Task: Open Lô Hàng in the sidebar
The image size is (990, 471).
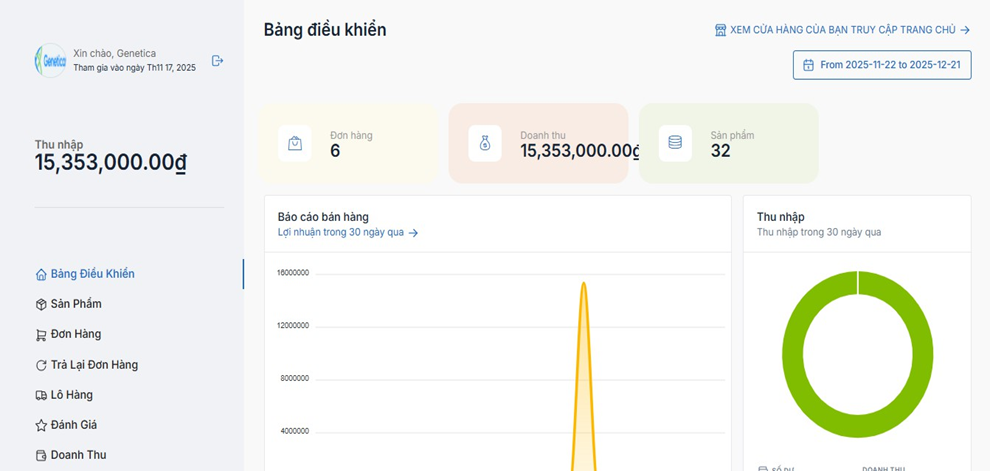Action: 72,395
